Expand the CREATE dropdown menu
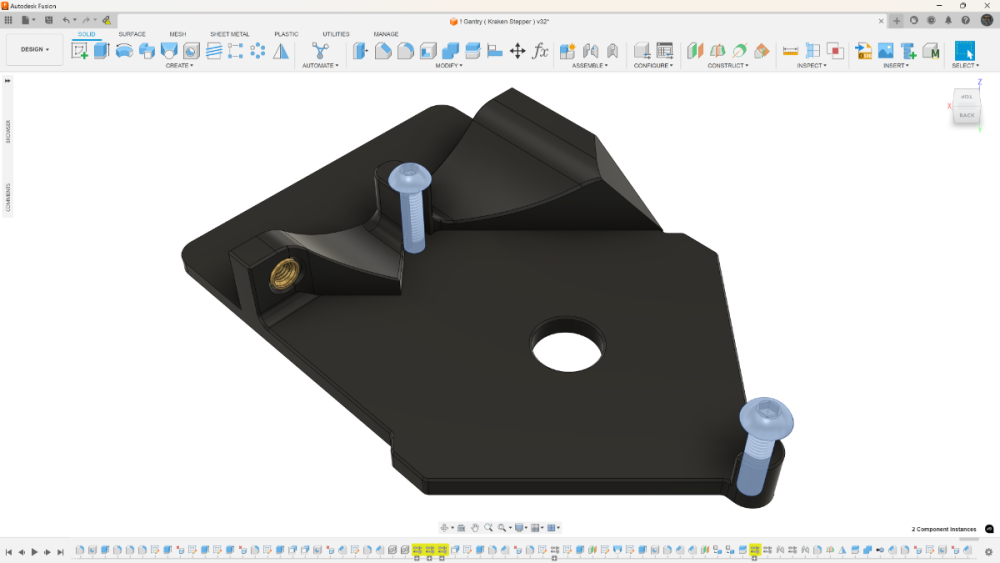The width and height of the screenshot is (1000, 563). pyautogui.click(x=179, y=66)
